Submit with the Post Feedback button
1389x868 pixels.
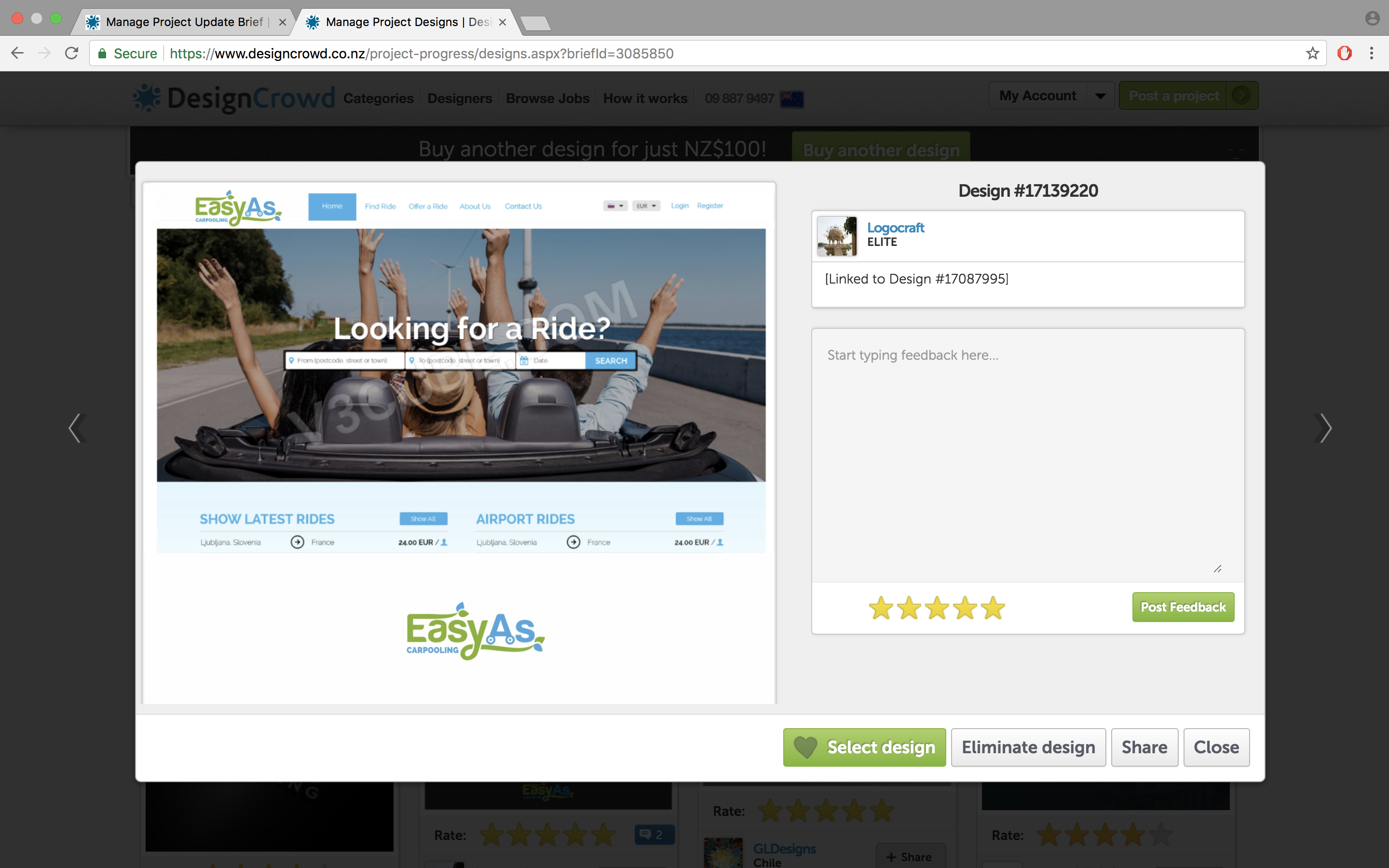click(1183, 607)
